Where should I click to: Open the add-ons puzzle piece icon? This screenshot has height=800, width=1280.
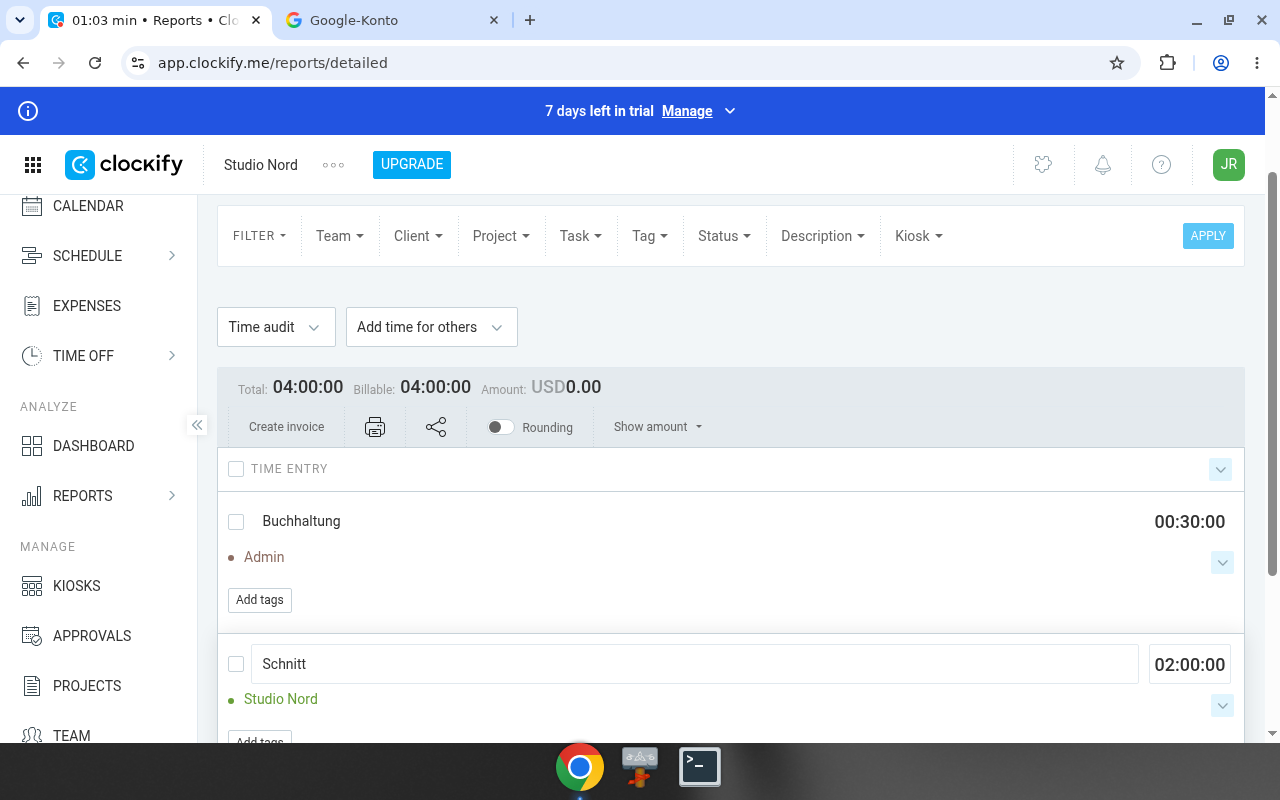click(1043, 165)
